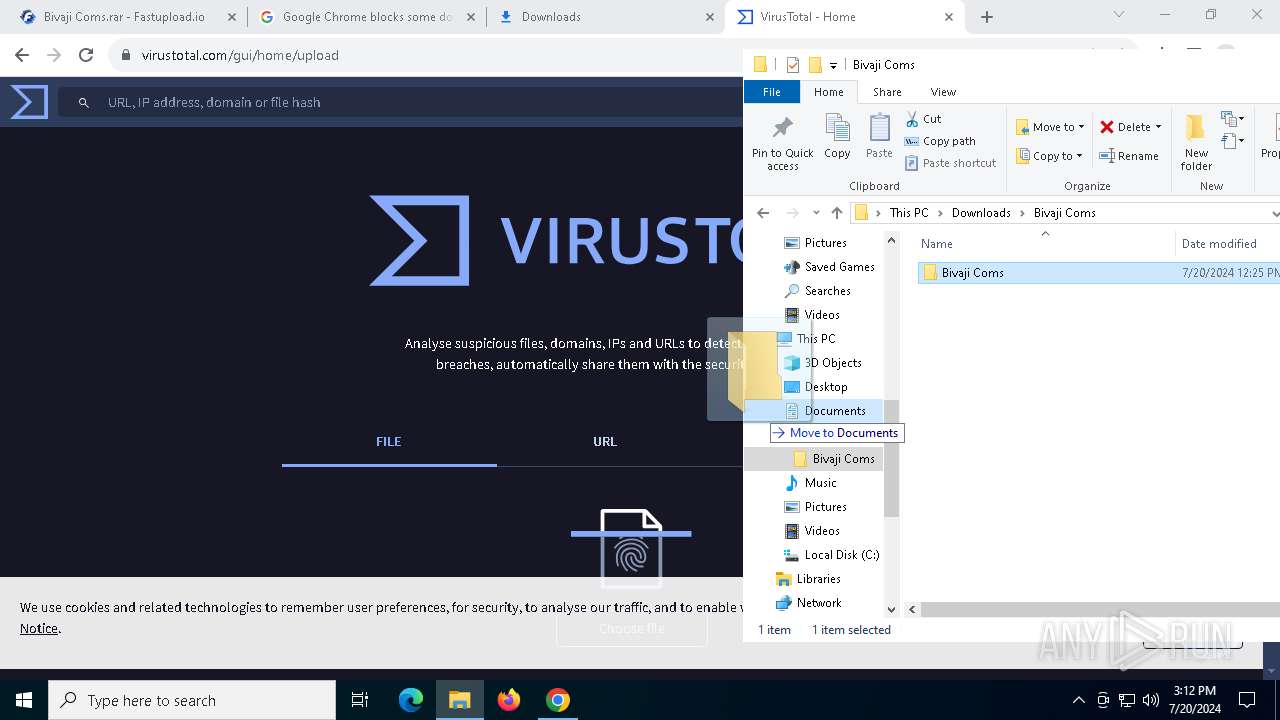
Task: Select Network in navigation pane
Action: [x=819, y=603]
